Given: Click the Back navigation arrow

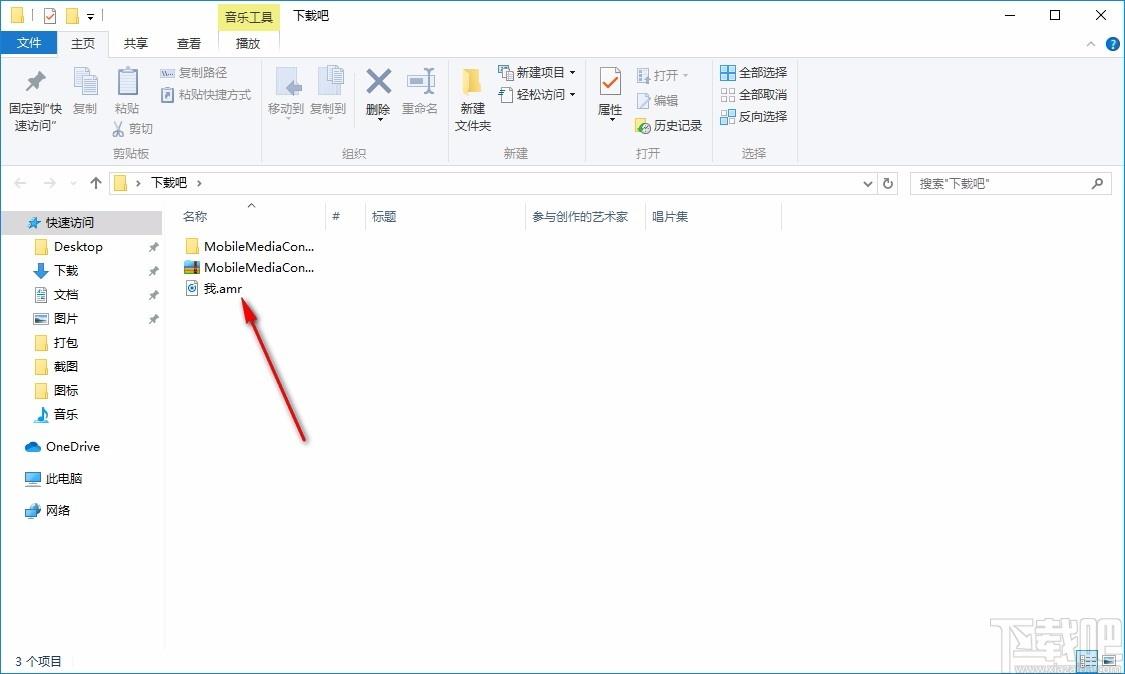Looking at the screenshot, I should pyautogui.click(x=20, y=183).
